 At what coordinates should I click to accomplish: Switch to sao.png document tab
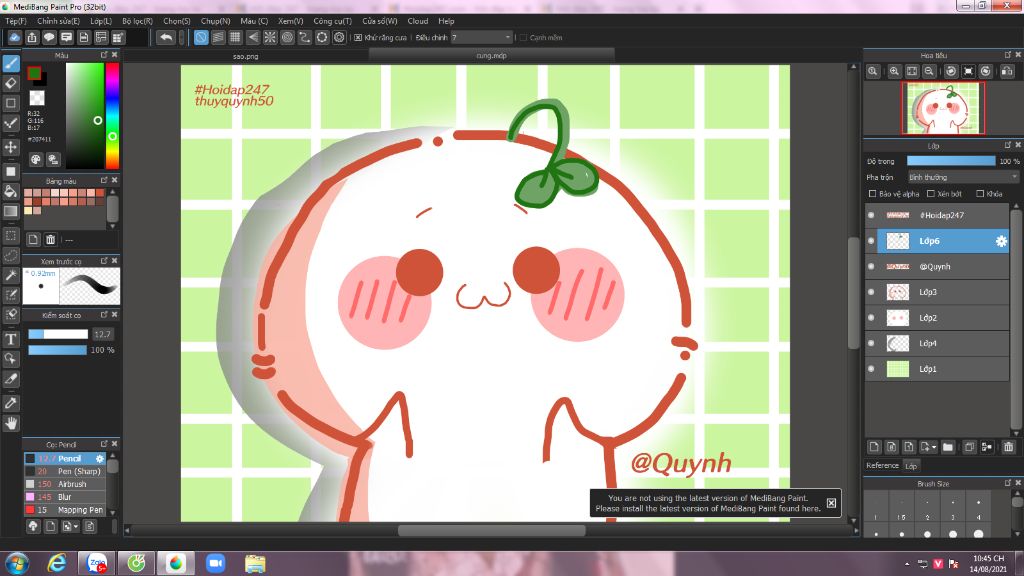[x=246, y=56]
